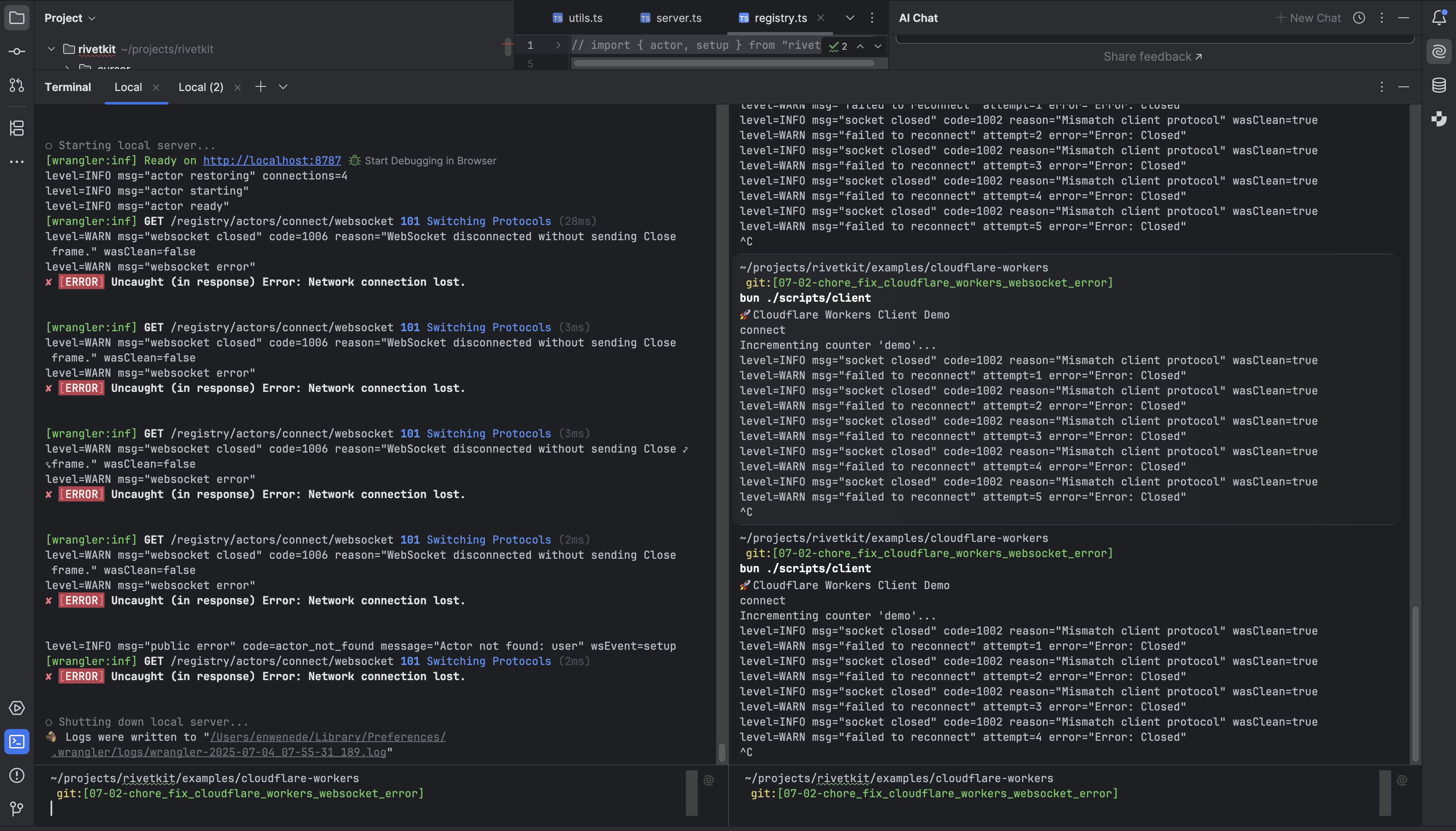The image size is (1456, 831).
Task: Switch to the Local (2) terminal tab
Action: click(x=201, y=87)
